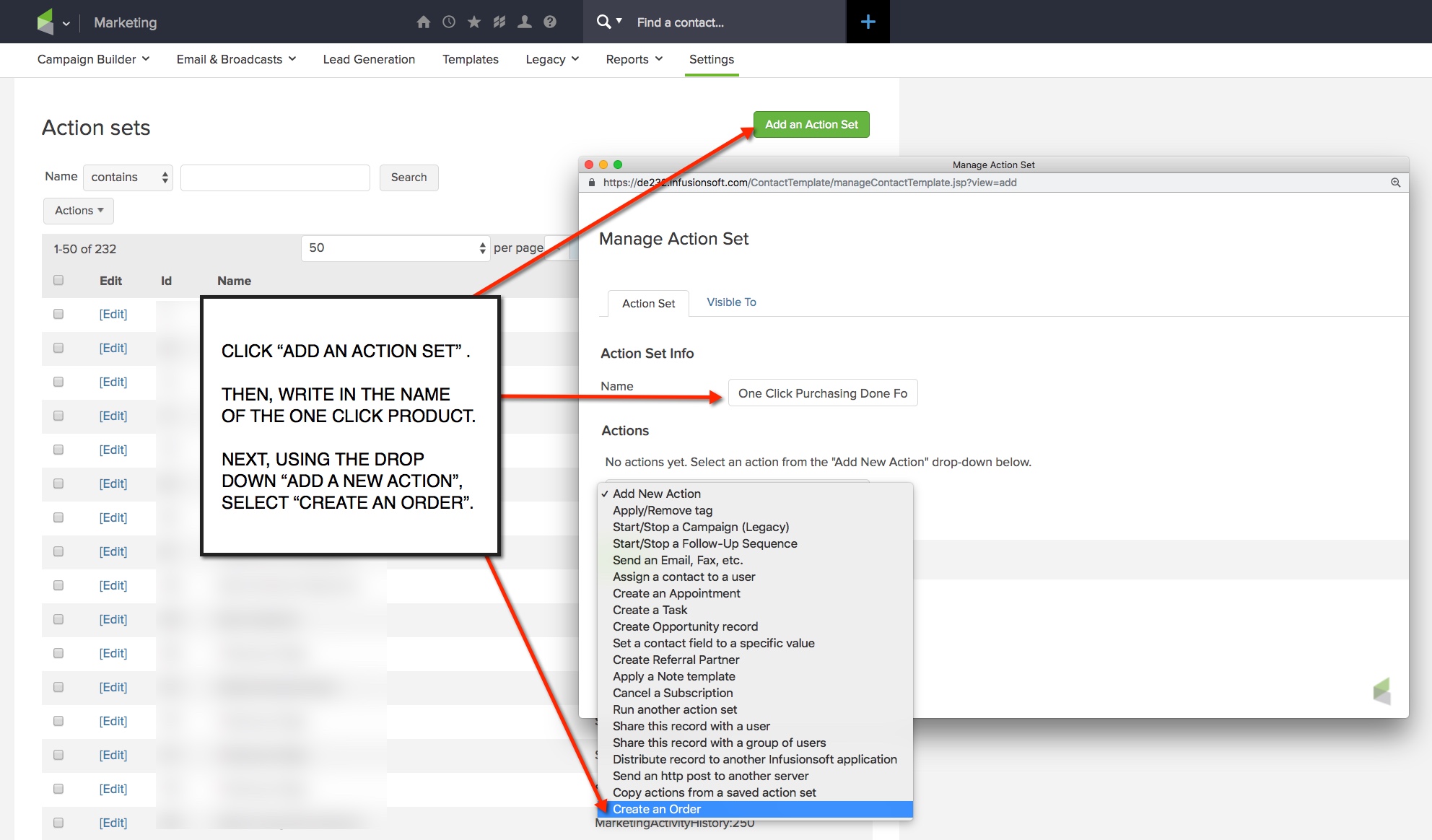The image size is (1432, 840).
Task: Toggle the select-all checkbox in the table header
Action: [x=58, y=281]
